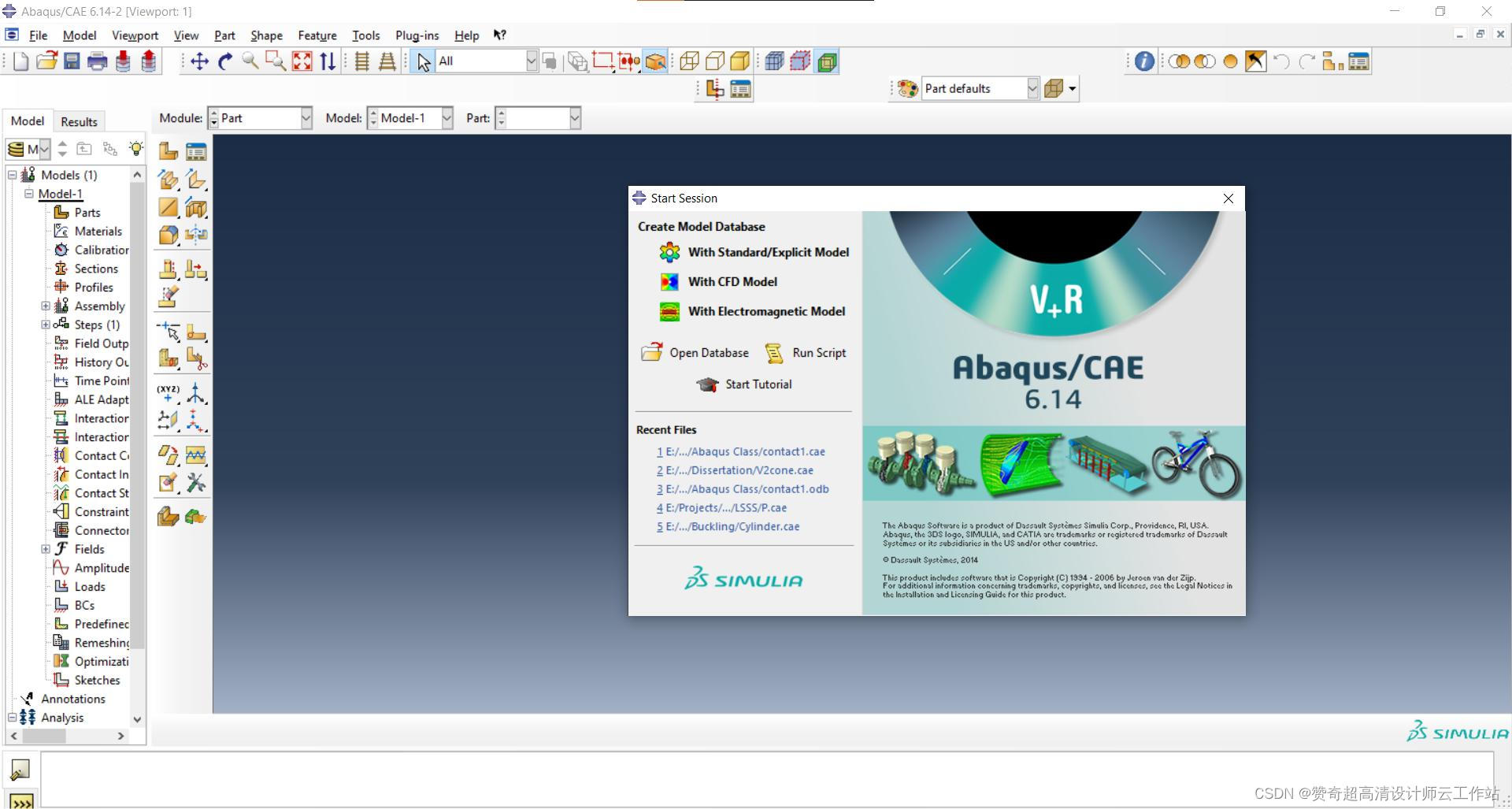This screenshot has width=1512, height=809.
Task: Open the Part Manager
Action: point(195,150)
